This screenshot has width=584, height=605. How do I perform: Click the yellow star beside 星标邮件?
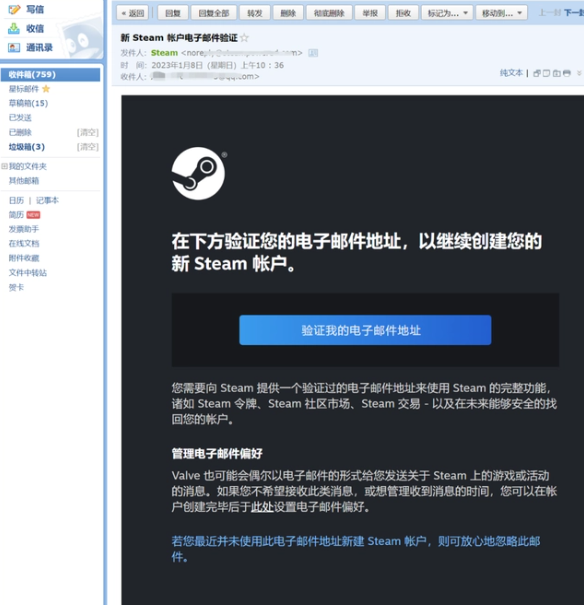tap(46, 89)
